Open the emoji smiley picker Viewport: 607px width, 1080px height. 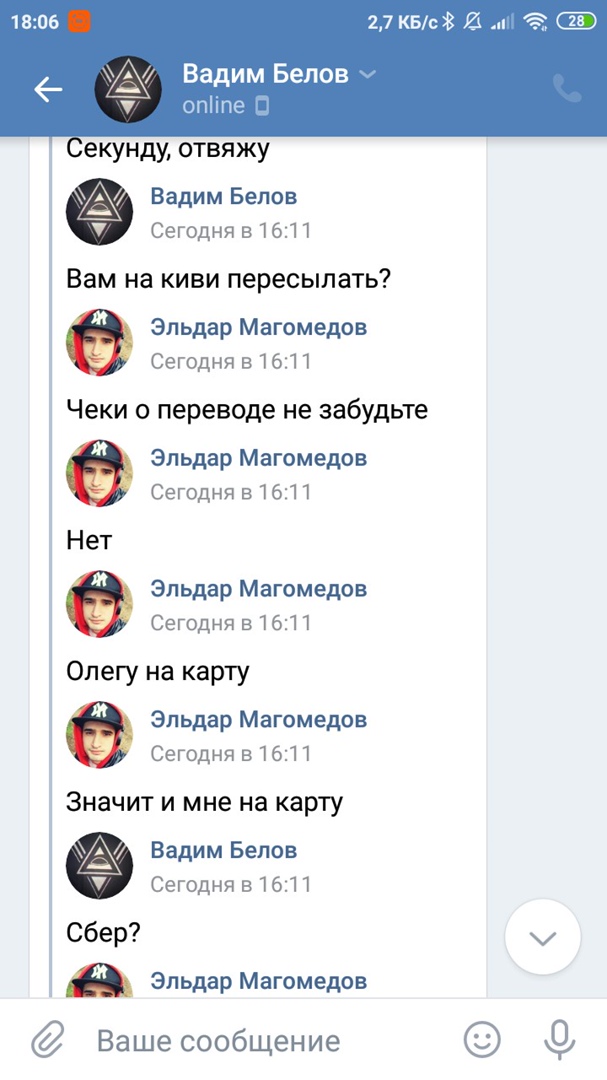tap(483, 1040)
